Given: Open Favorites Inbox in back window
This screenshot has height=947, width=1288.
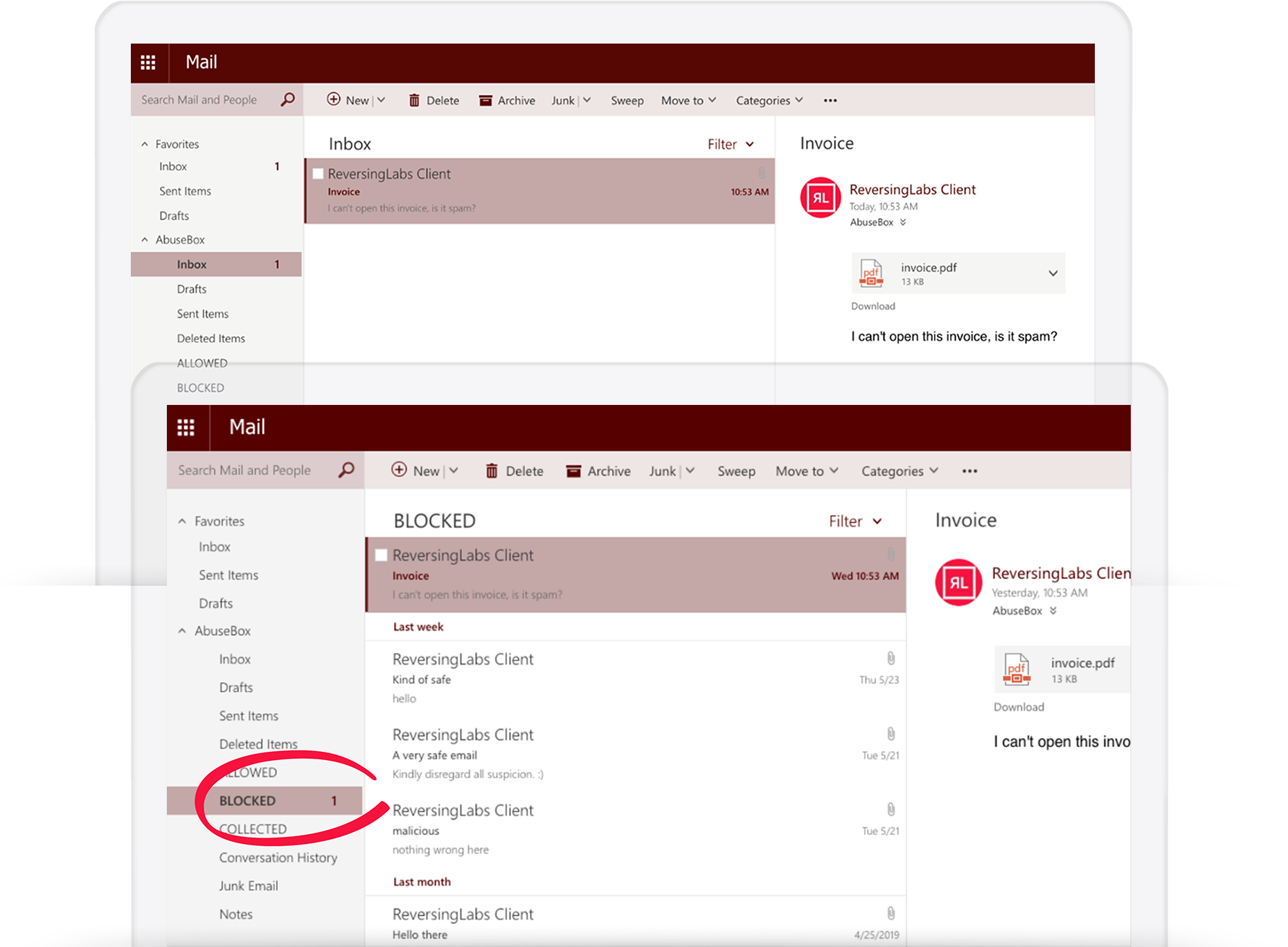Looking at the screenshot, I should tap(173, 166).
